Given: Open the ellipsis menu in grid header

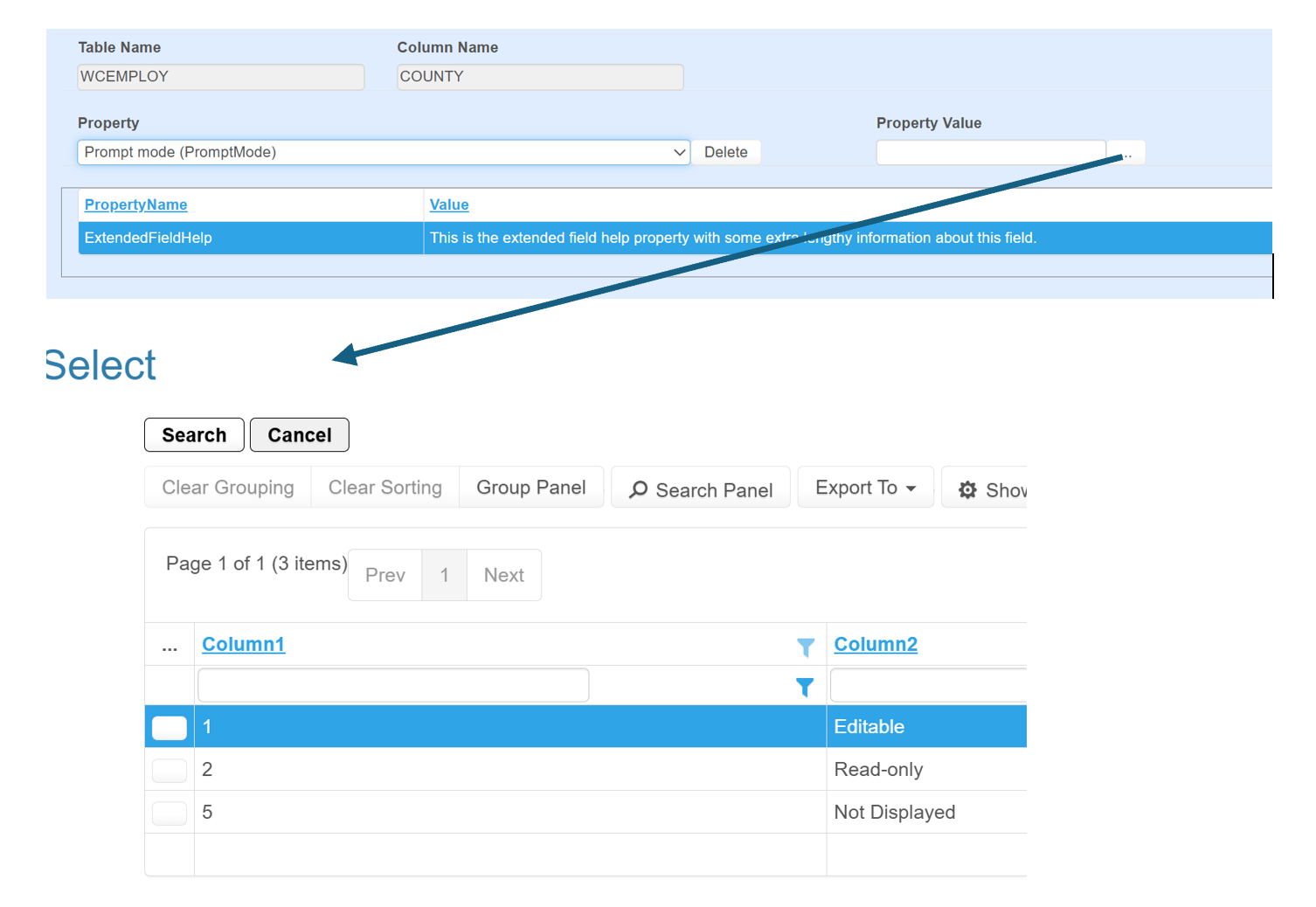Looking at the screenshot, I should (x=170, y=646).
